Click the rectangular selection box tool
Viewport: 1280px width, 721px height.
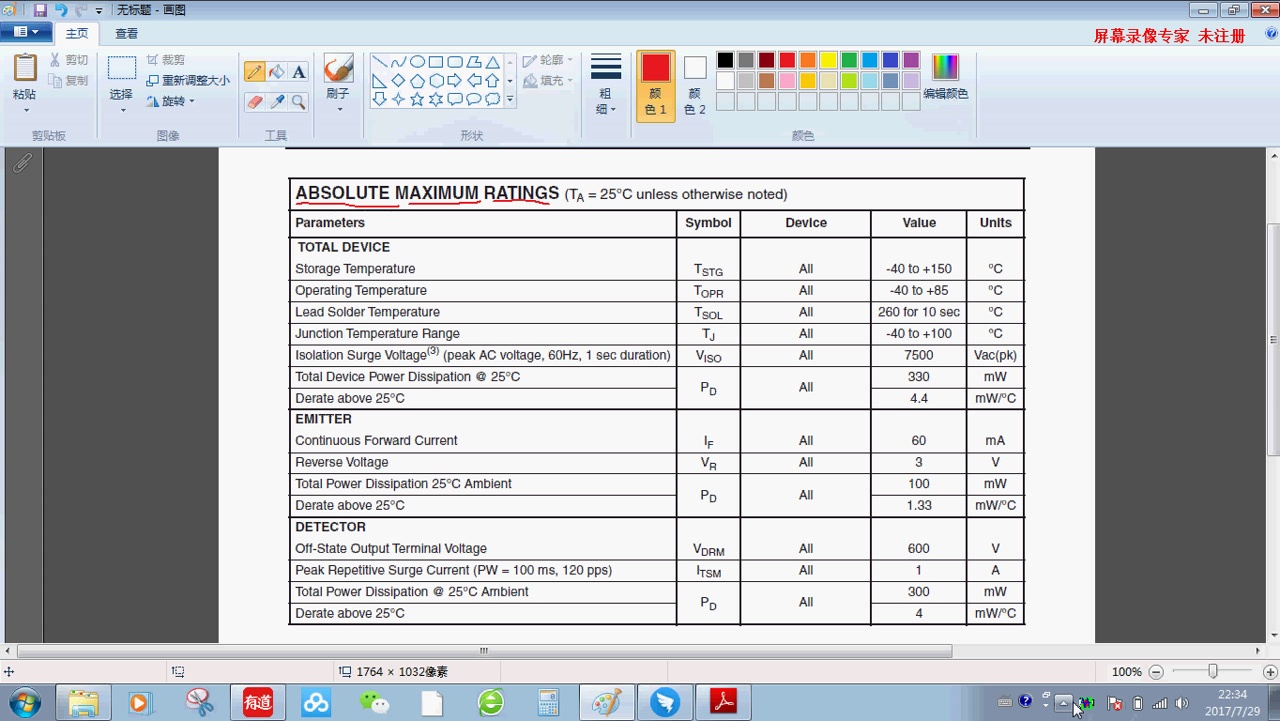pyautogui.click(x=122, y=68)
